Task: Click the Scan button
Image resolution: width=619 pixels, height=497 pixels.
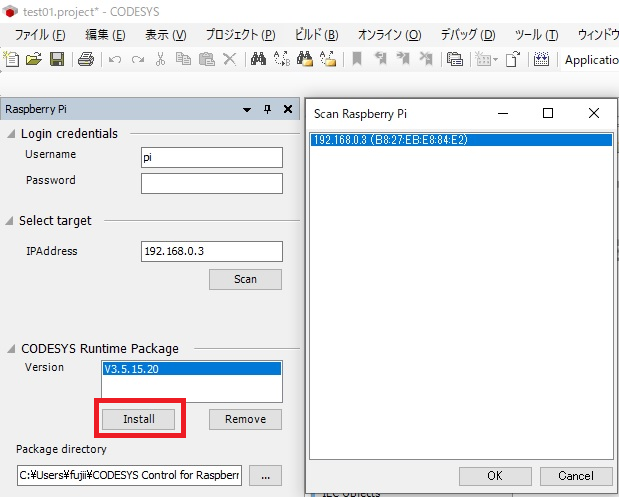Action: 245,279
